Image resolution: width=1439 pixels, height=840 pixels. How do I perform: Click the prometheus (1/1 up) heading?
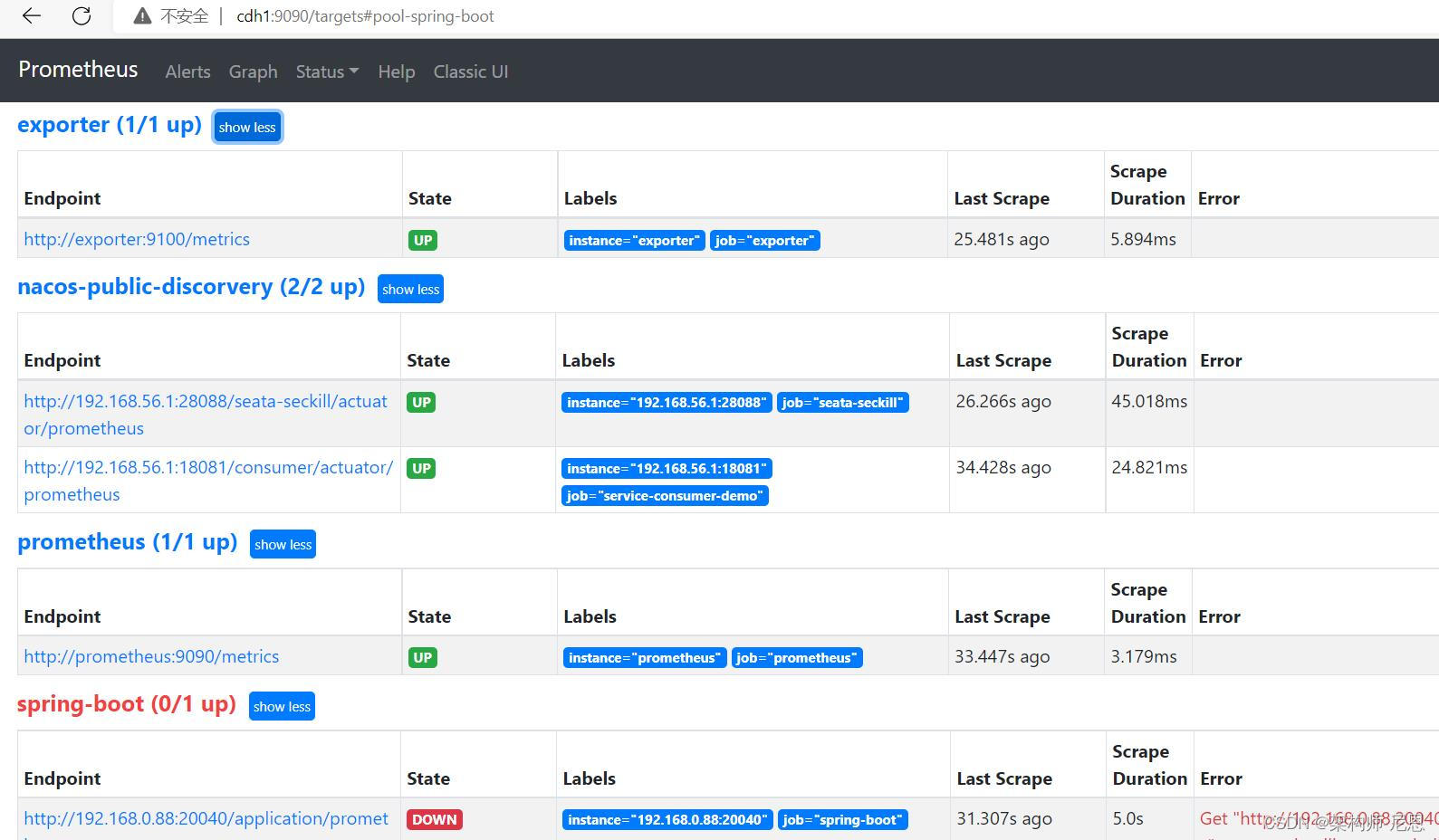pos(128,542)
